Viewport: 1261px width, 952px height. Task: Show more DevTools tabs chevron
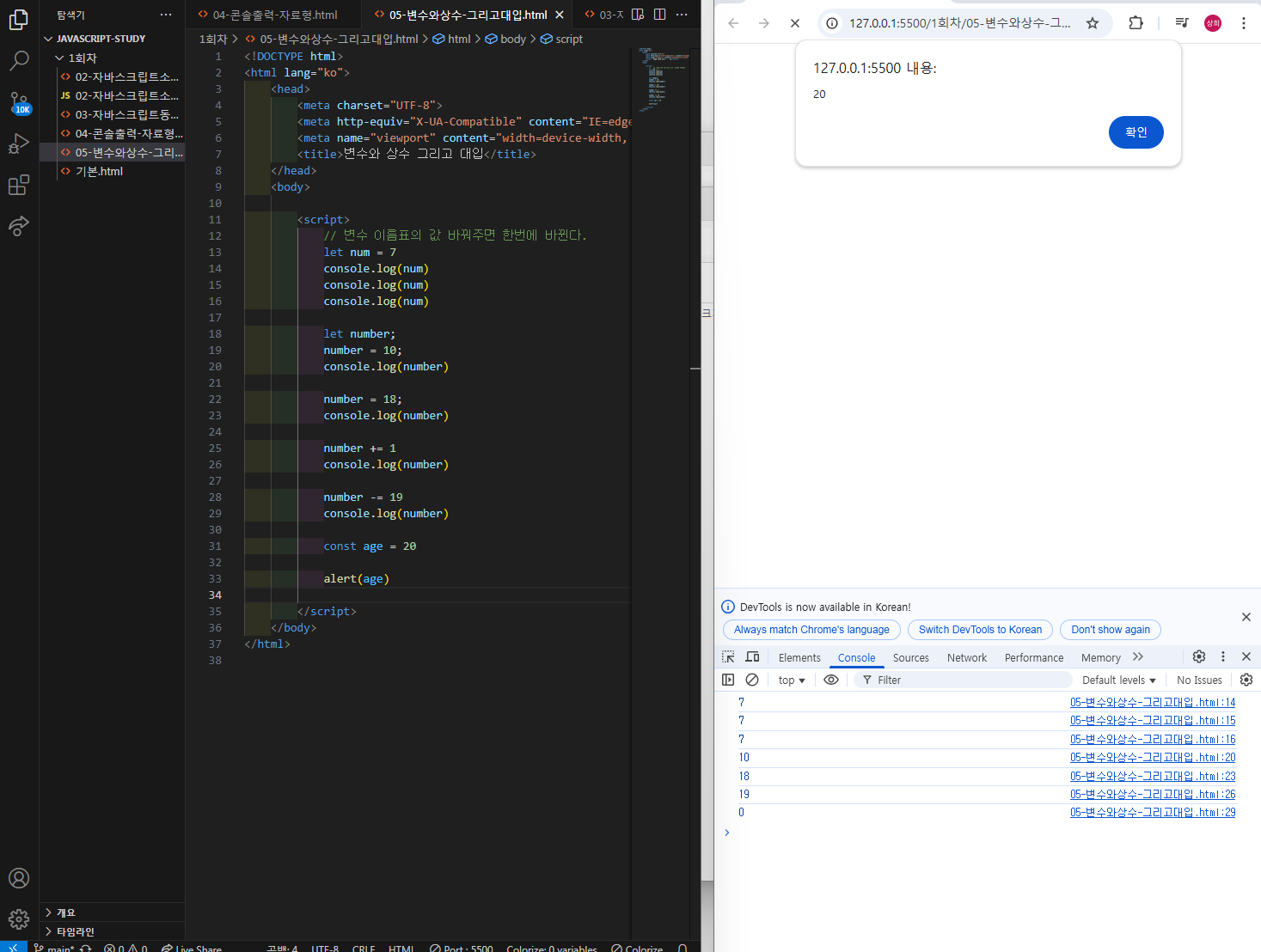1138,657
